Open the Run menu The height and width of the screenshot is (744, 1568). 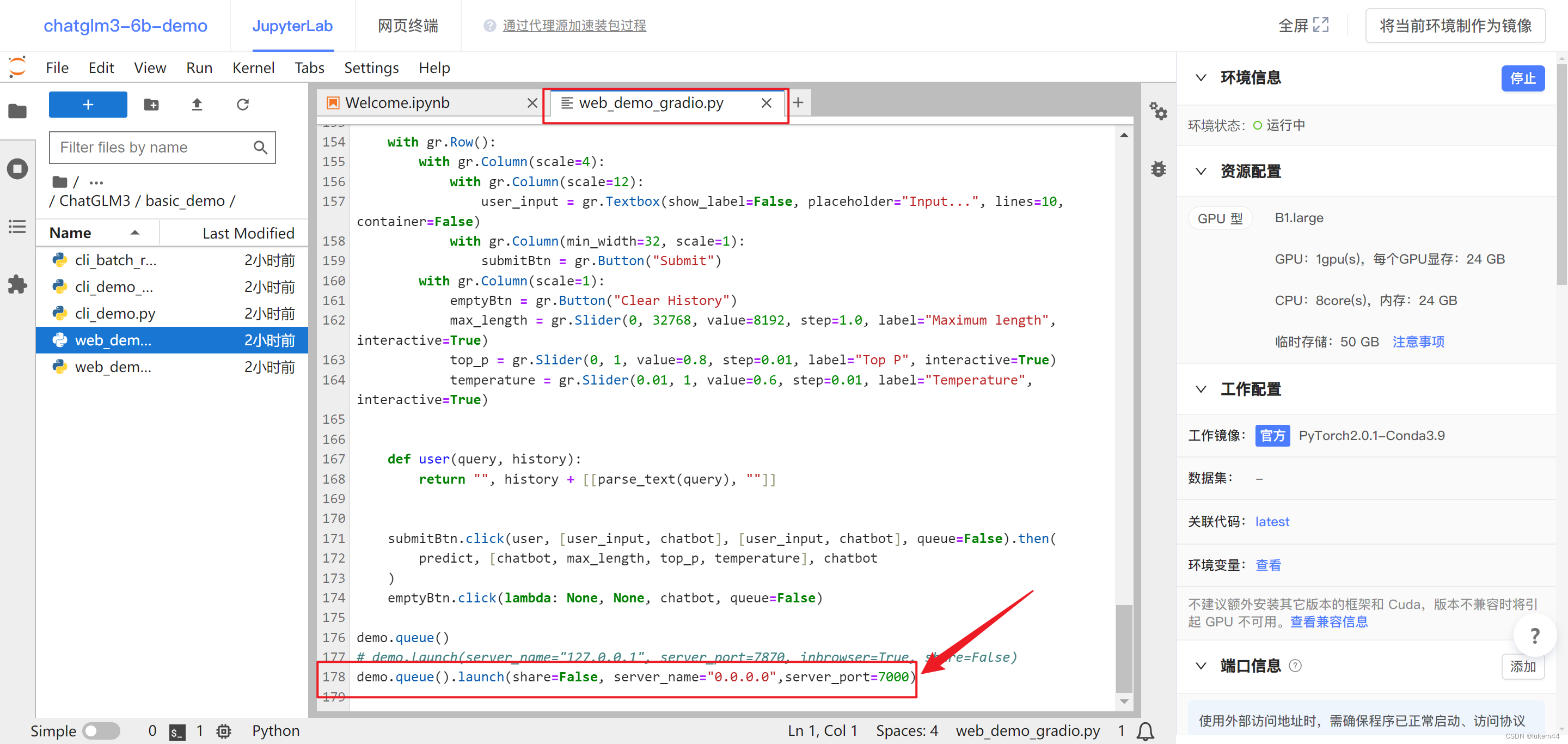tap(199, 68)
